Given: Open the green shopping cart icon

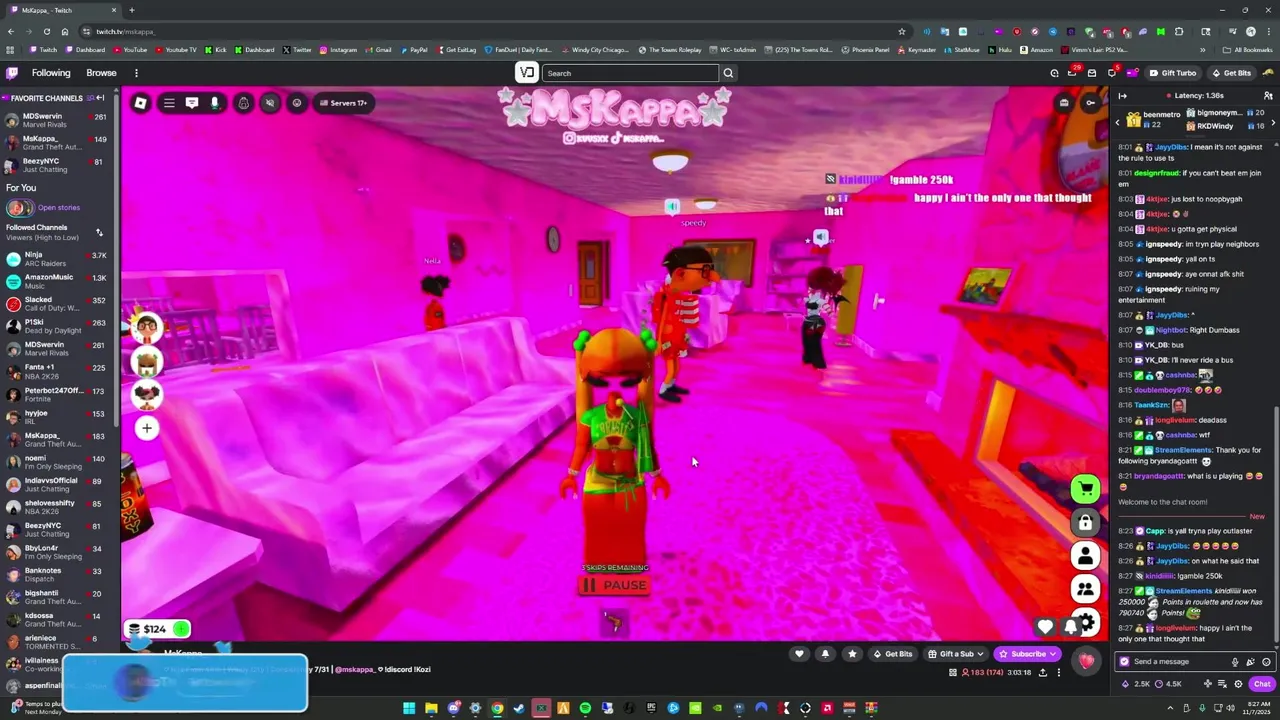Looking at the screenshot, I should pos(1085,489).
